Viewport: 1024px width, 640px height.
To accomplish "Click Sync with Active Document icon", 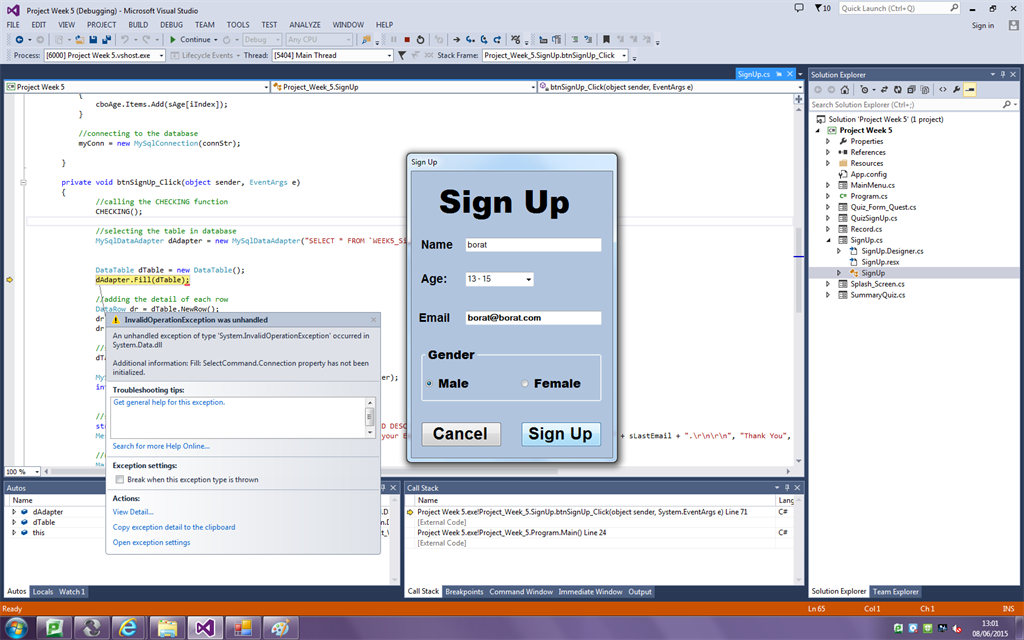I will point(884,89).
